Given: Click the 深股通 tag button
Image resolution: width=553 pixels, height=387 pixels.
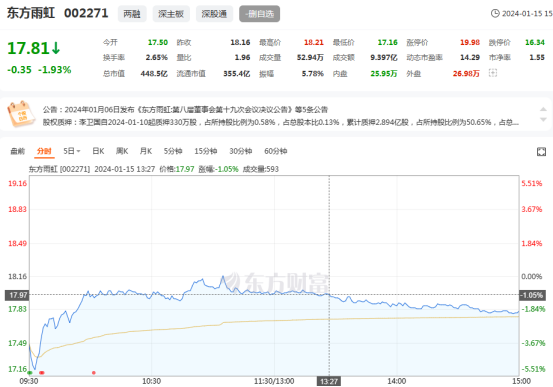Looking at the screenshot, I should coord(214,14).
